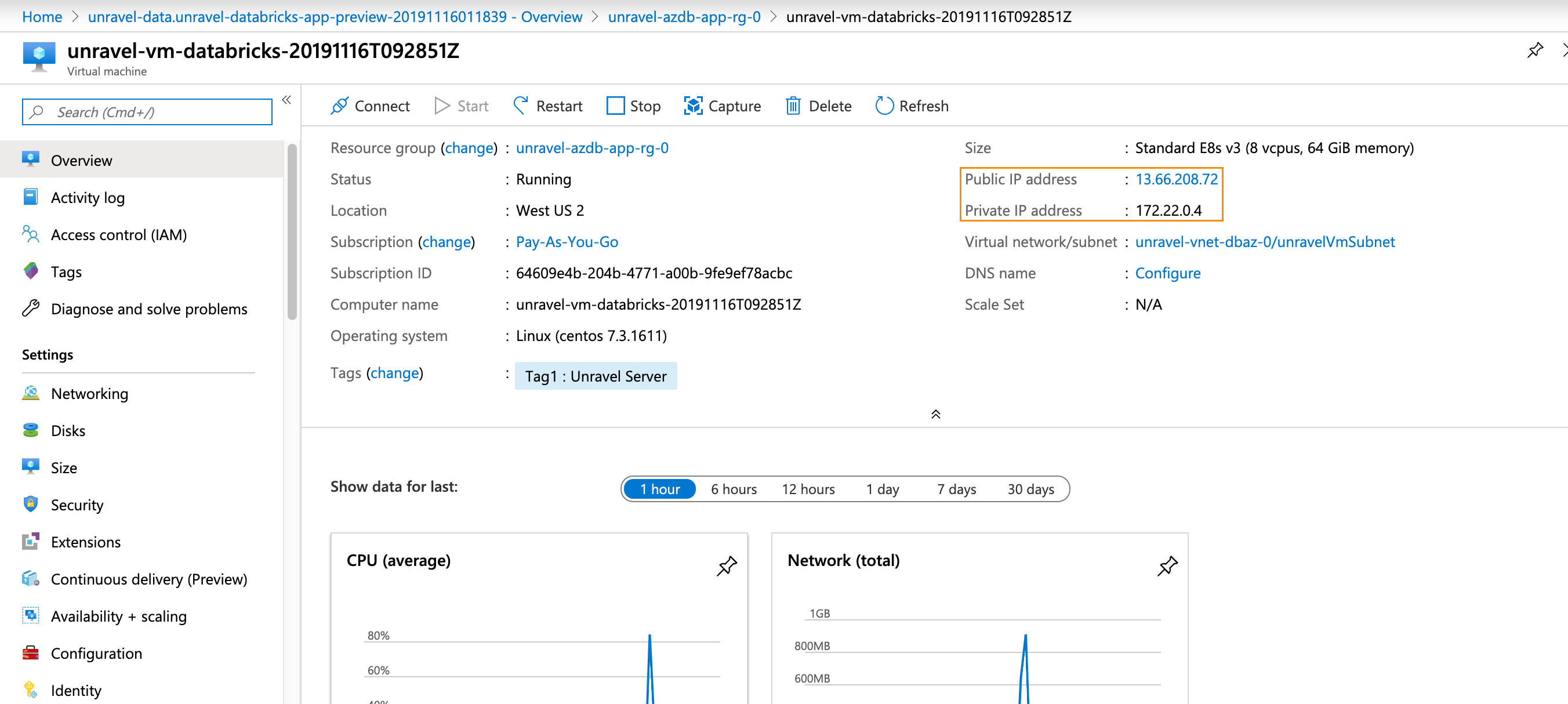This screenshot has width=1568, height=704.
Task: Open the Pay-As-You-Go subscription link
Action: point(567,242)
